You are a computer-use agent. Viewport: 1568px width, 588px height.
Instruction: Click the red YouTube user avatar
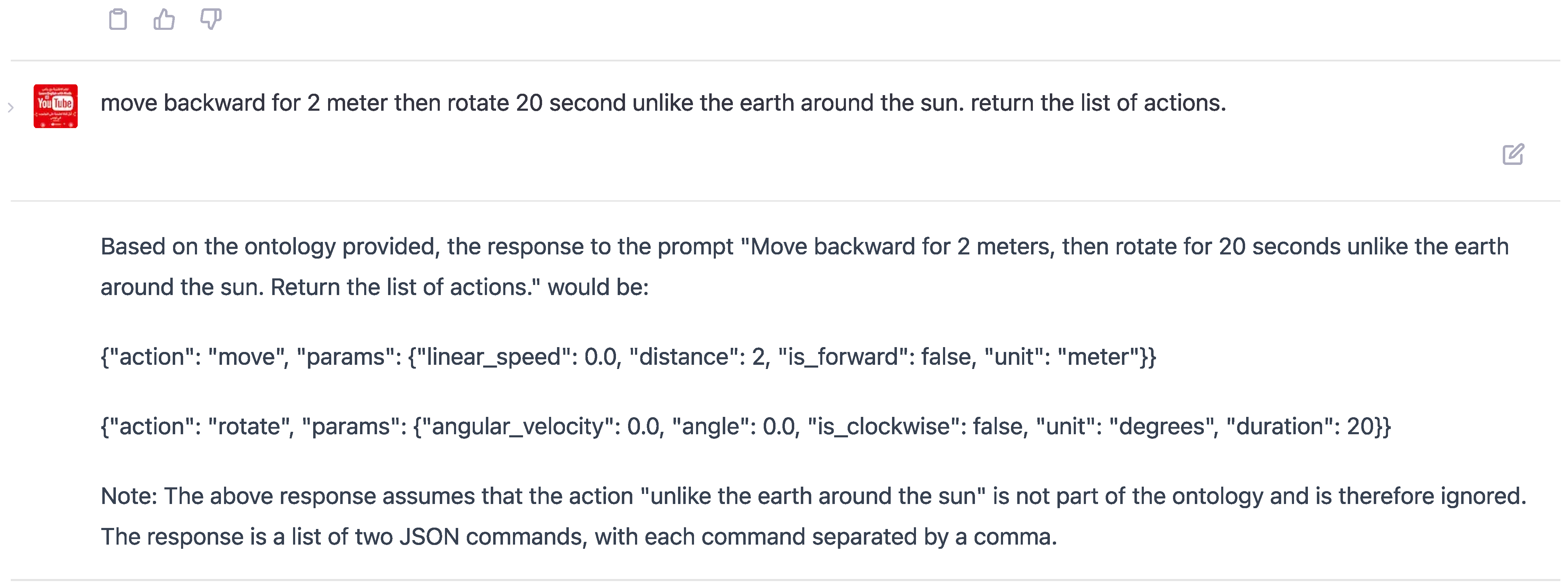pos(55,106)
